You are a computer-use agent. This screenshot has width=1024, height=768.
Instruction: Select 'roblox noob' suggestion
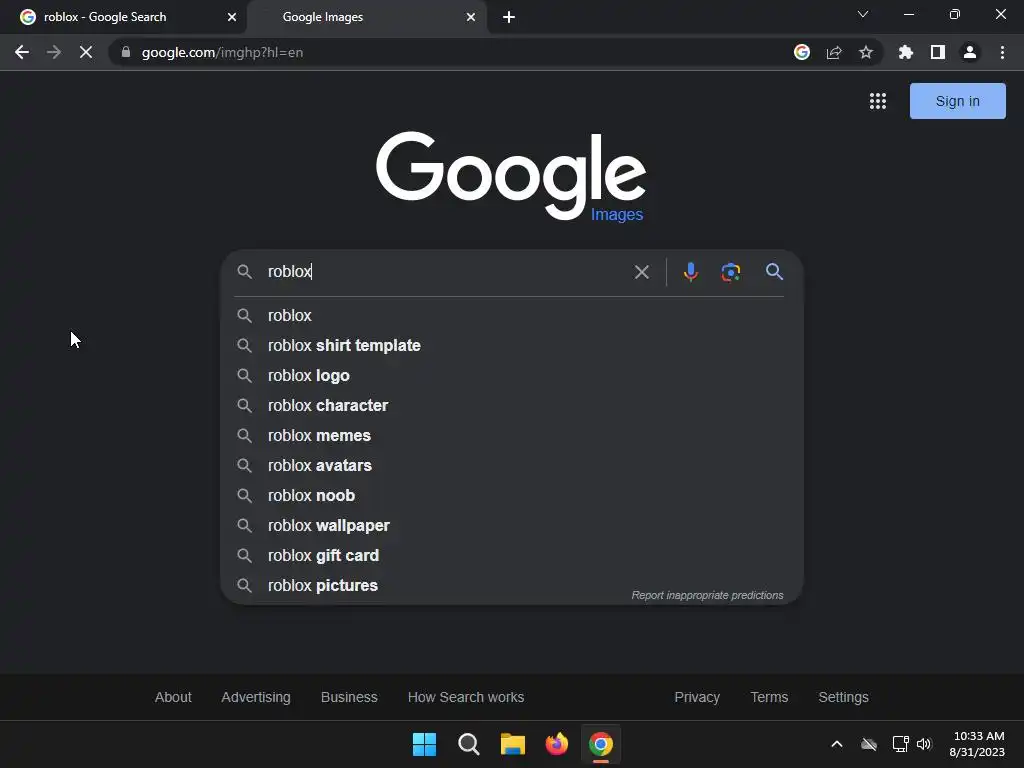point(510,496)
